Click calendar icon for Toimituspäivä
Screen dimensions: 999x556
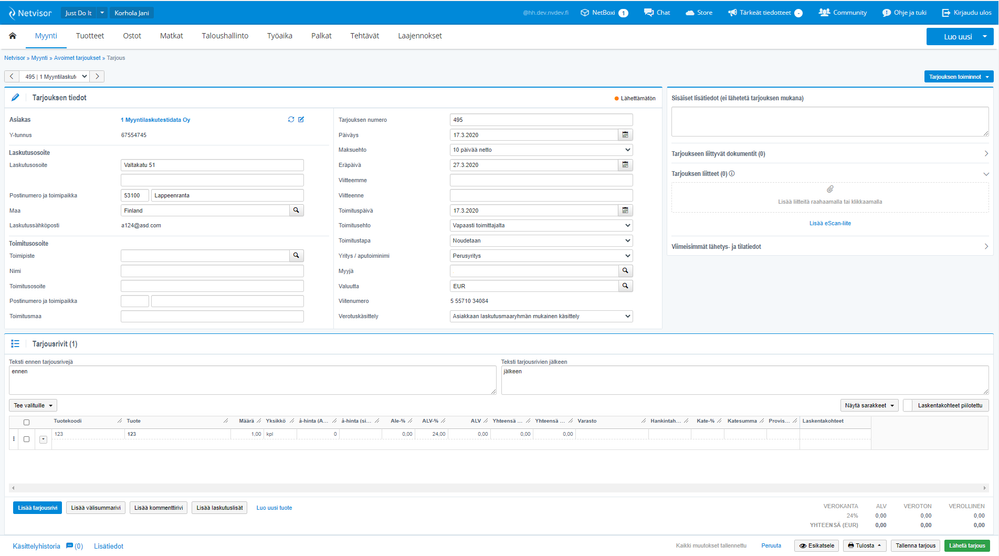[626, 211]
